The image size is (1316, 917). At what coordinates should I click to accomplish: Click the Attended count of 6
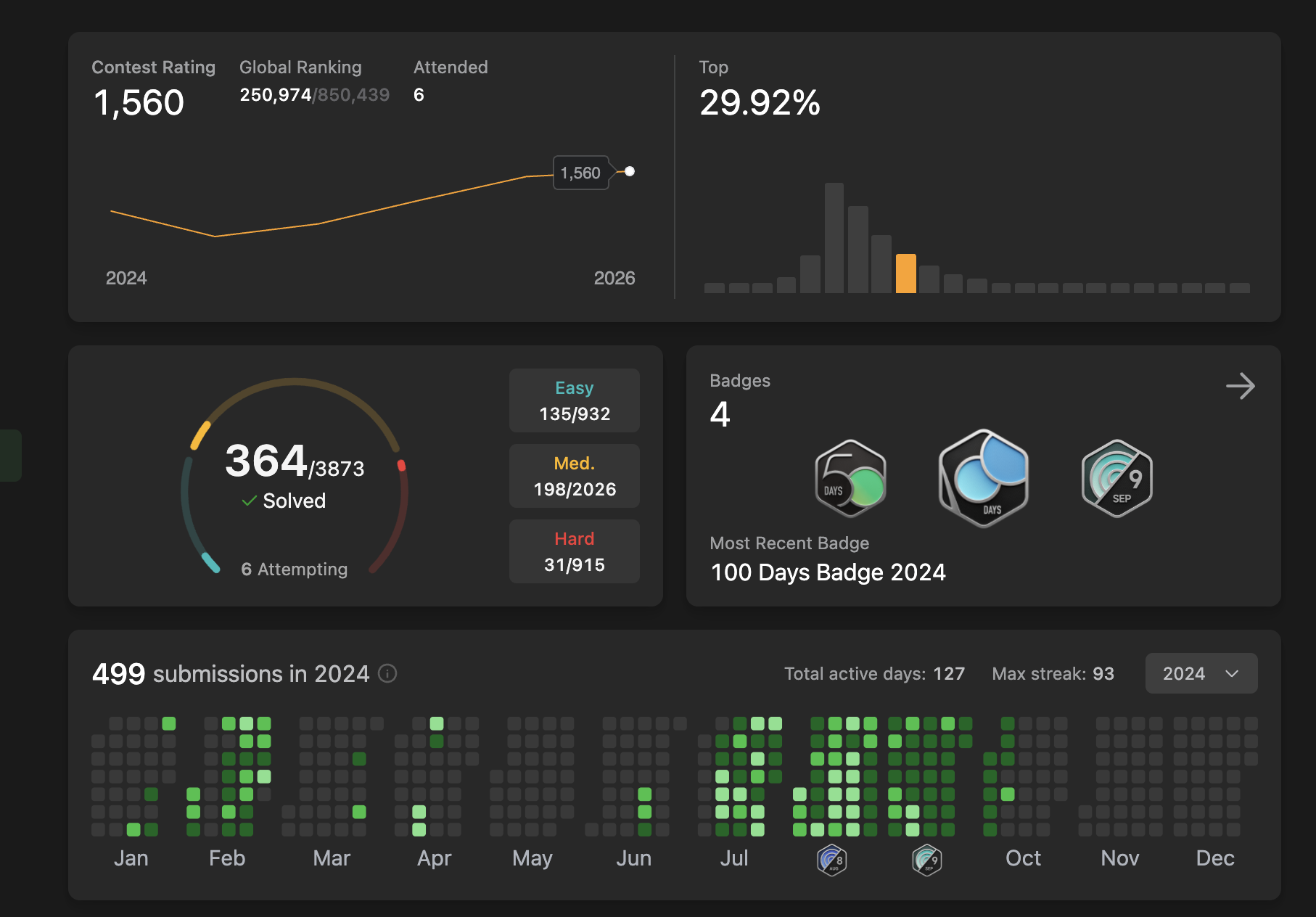[x=419, y=94]
